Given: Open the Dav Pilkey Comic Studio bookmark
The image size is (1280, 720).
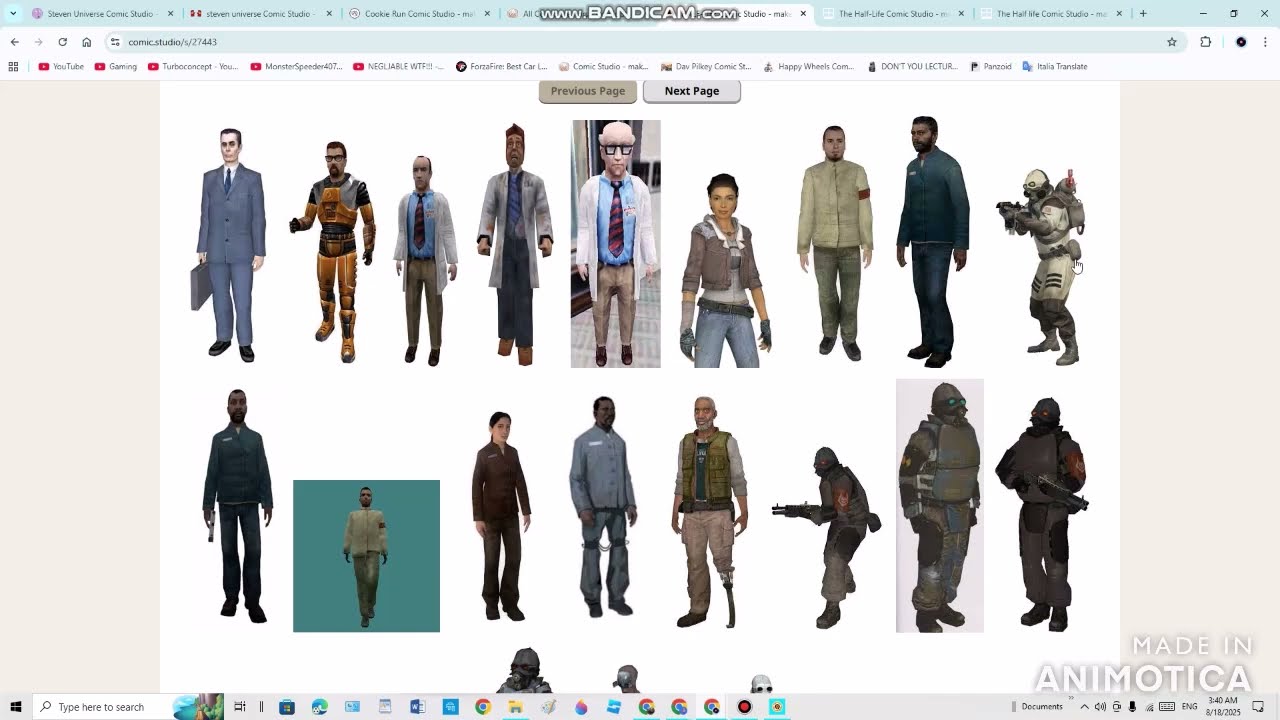Looking at the screenshot, I should (x=707, y=66).
